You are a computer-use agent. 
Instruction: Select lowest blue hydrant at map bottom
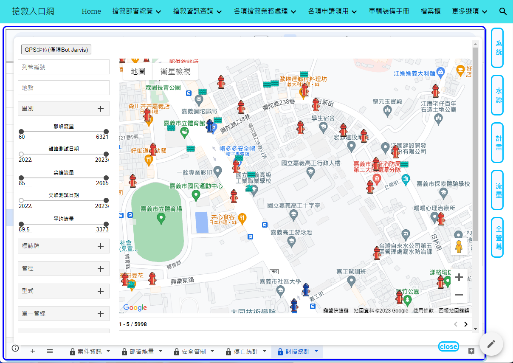(294, 306)
